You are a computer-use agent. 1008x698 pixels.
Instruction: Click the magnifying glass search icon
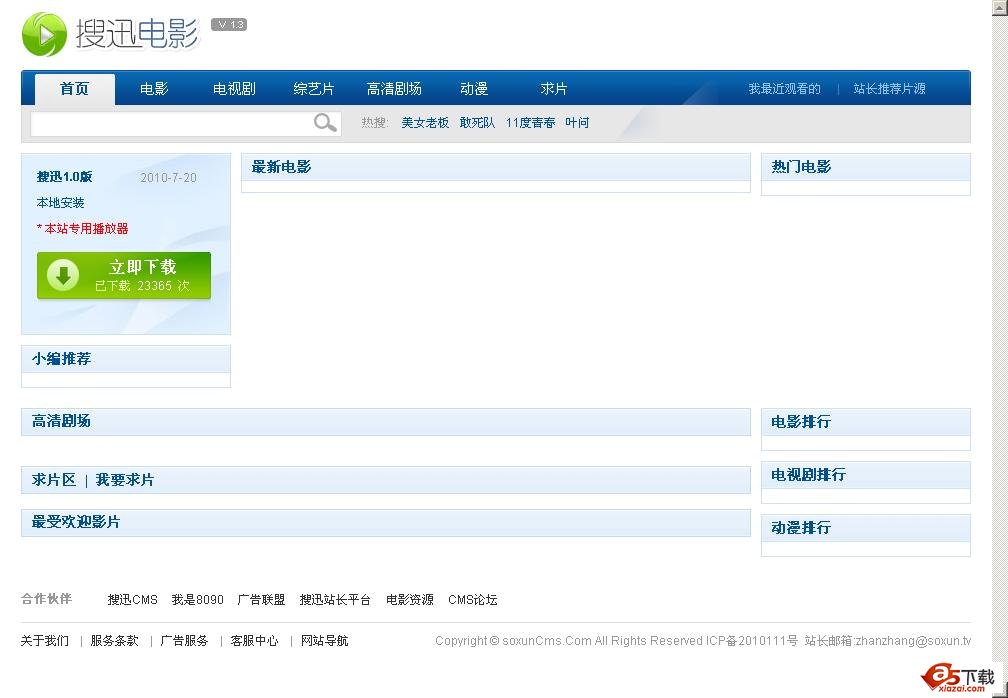325,123
